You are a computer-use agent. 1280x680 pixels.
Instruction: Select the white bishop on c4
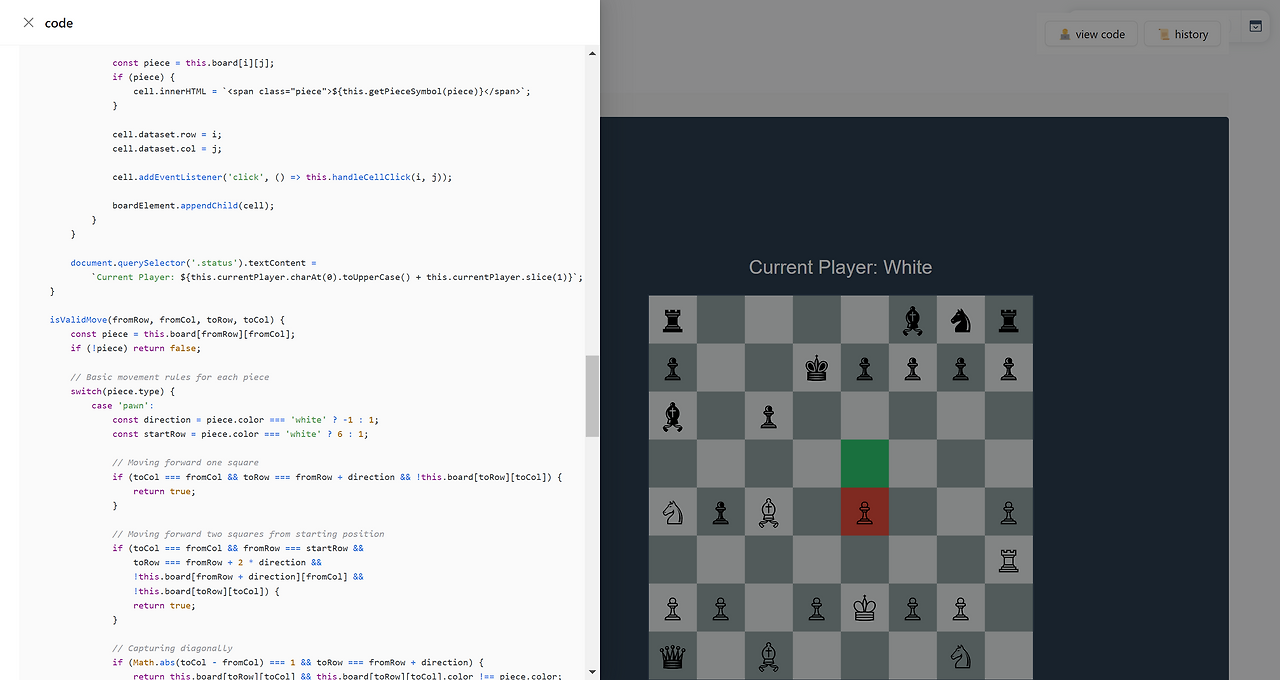click(x=769, y=512)
